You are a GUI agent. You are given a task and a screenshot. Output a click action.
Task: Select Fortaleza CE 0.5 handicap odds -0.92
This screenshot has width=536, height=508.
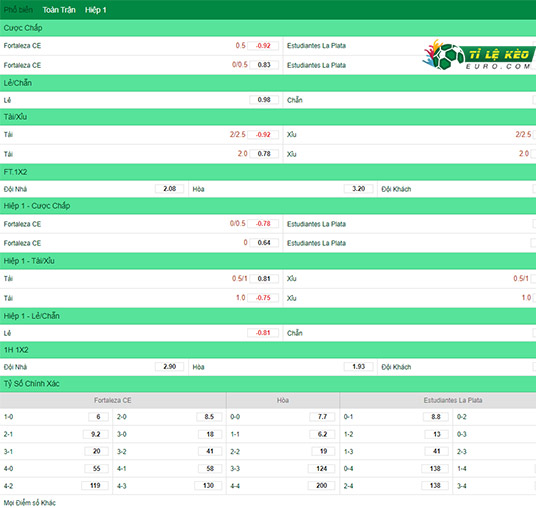(263, 45)
